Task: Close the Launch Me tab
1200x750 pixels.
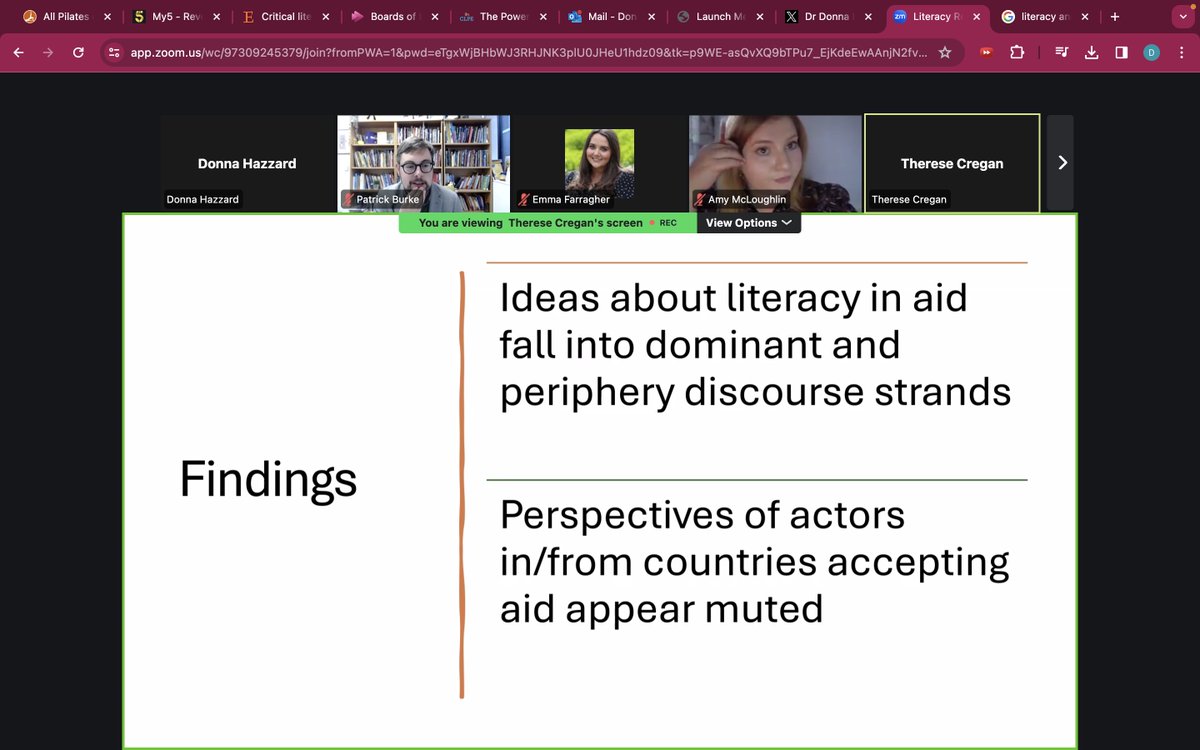Action: 760,16
